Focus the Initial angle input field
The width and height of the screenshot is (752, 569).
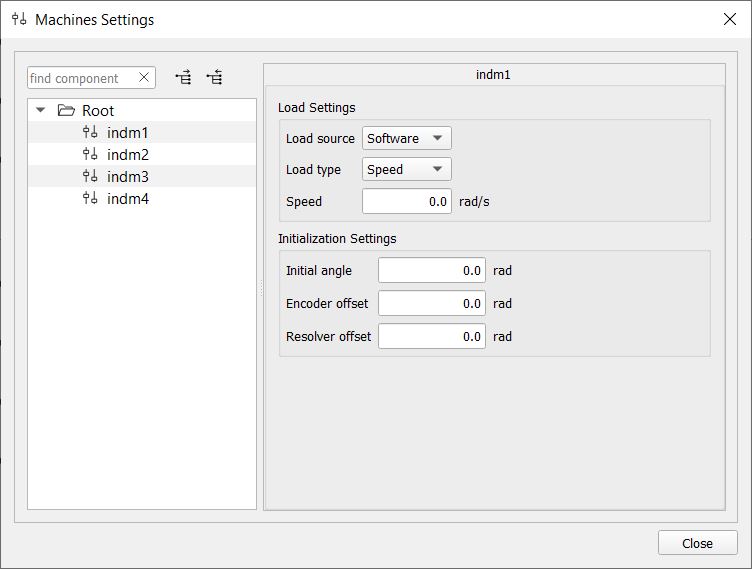pyautogui.click(x=431, y=270)
